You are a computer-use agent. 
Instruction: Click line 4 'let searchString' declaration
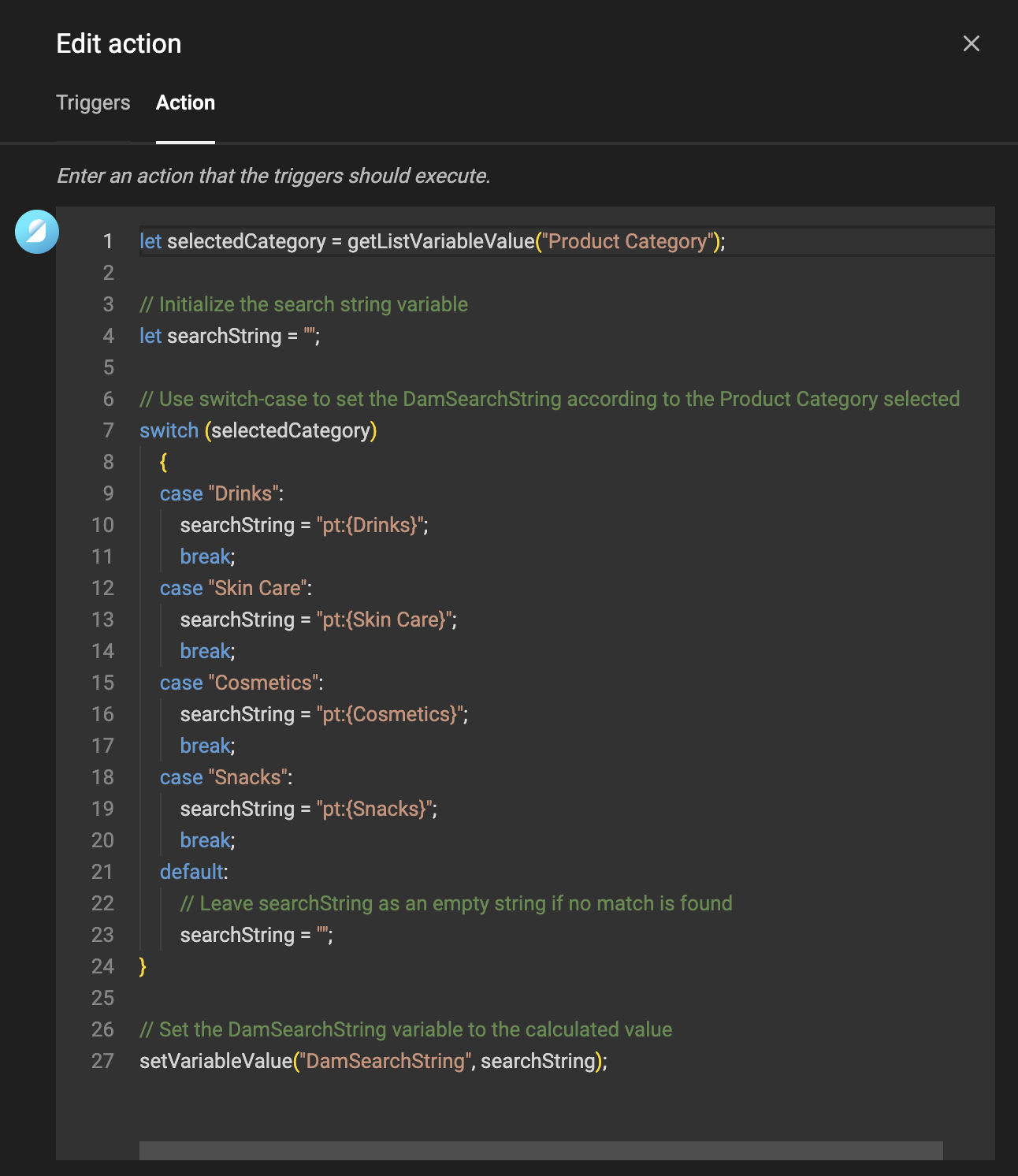click(x=229, y=336)
